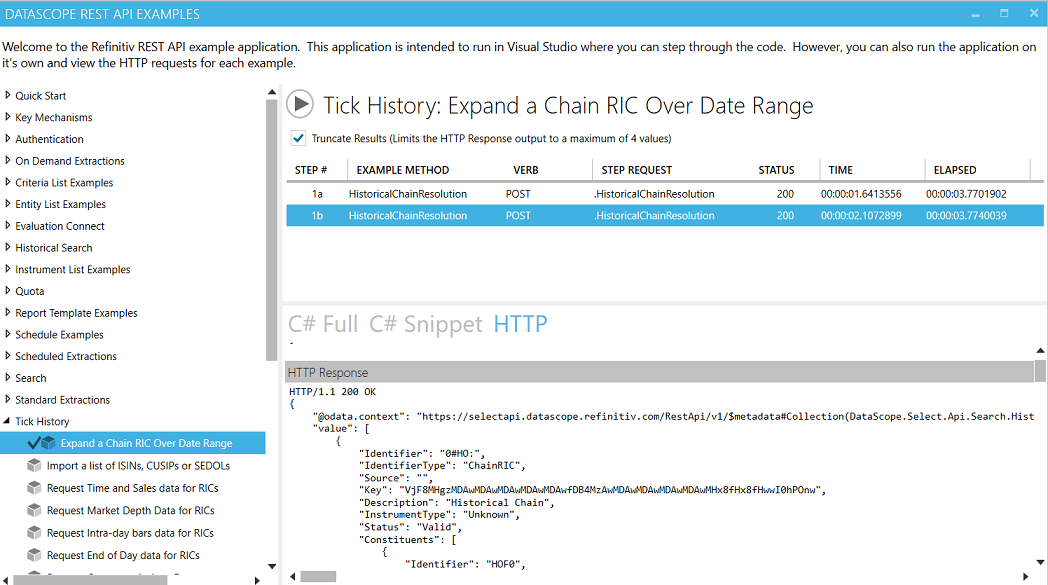This screenshot has height=585, width=1048.
Task: Click the tree panel vertical scrollbar thumb
Action: pos(271,230)
